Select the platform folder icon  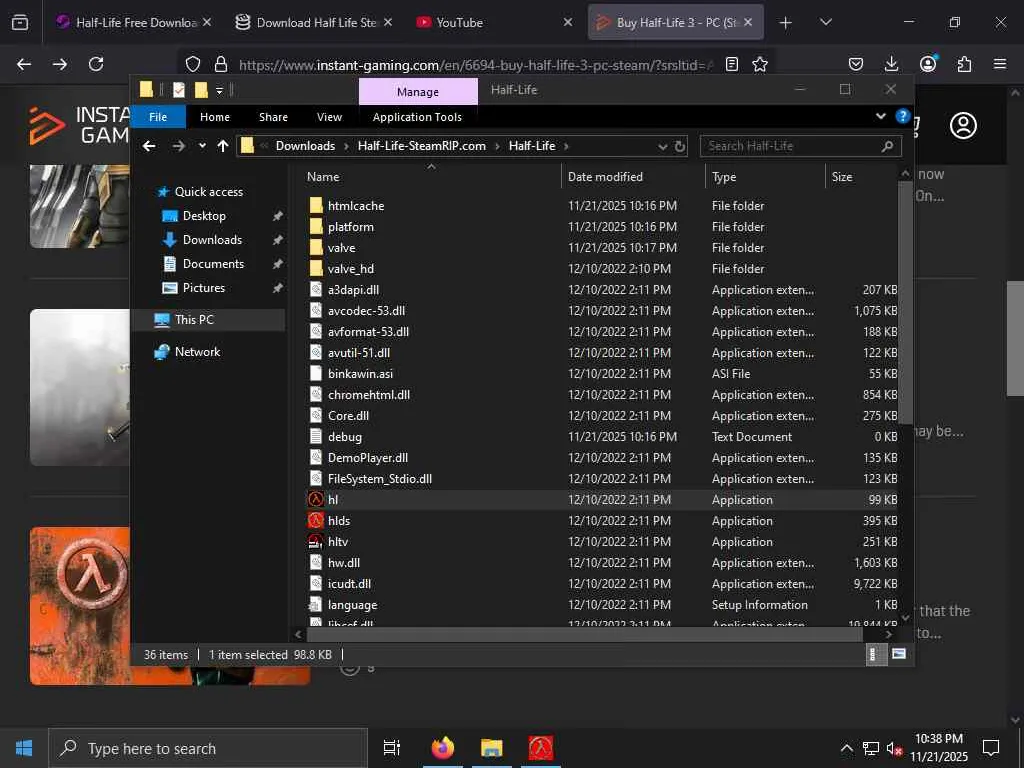click(x=316, y=227)
